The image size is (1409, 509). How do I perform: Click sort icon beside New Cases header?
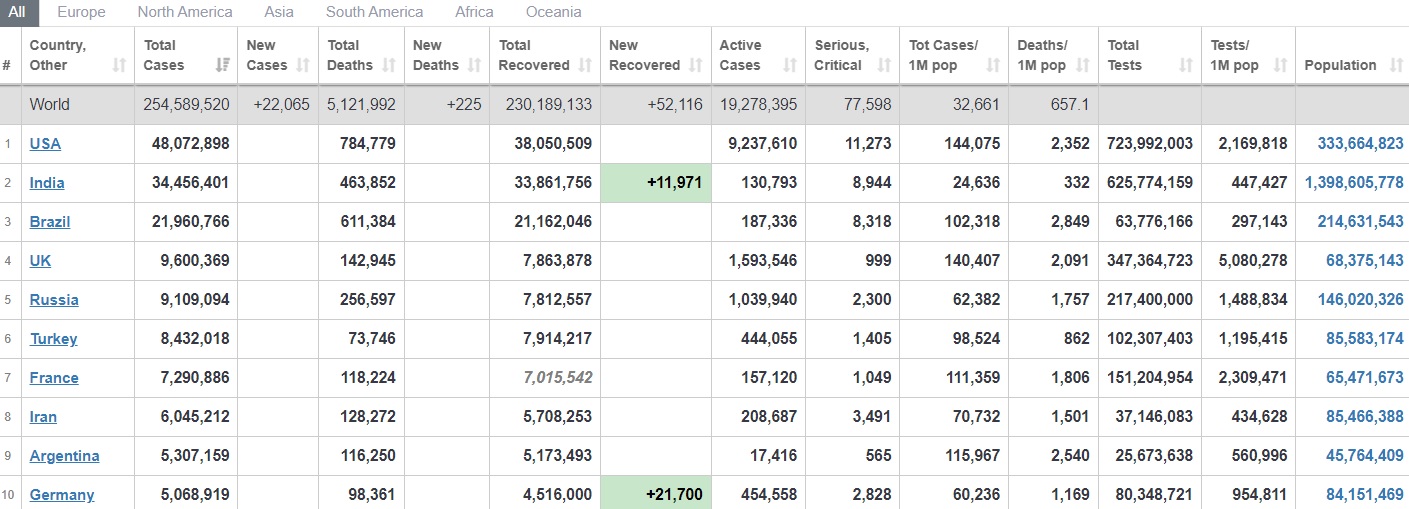click(304, 66)
